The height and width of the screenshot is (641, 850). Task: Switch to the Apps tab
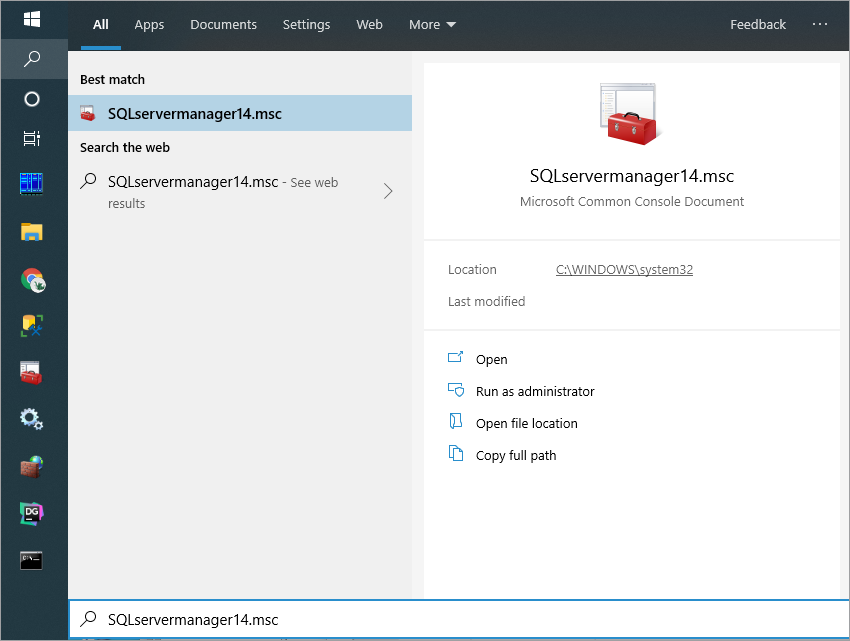coord(149,25)
